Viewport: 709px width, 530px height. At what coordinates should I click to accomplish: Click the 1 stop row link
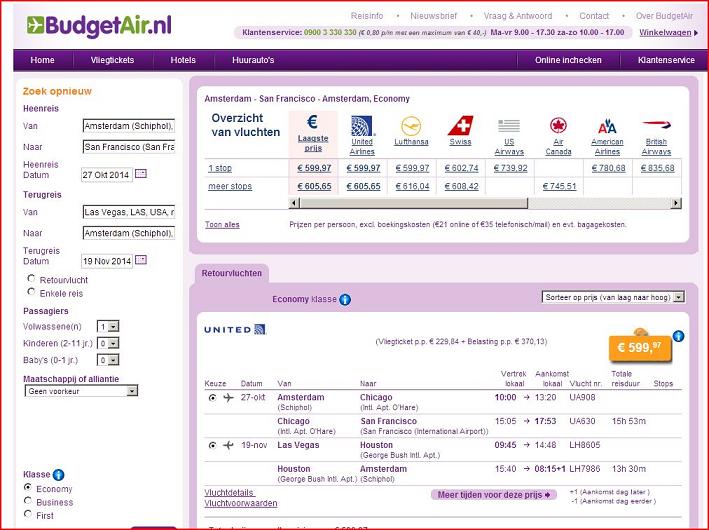coord(220,168)
